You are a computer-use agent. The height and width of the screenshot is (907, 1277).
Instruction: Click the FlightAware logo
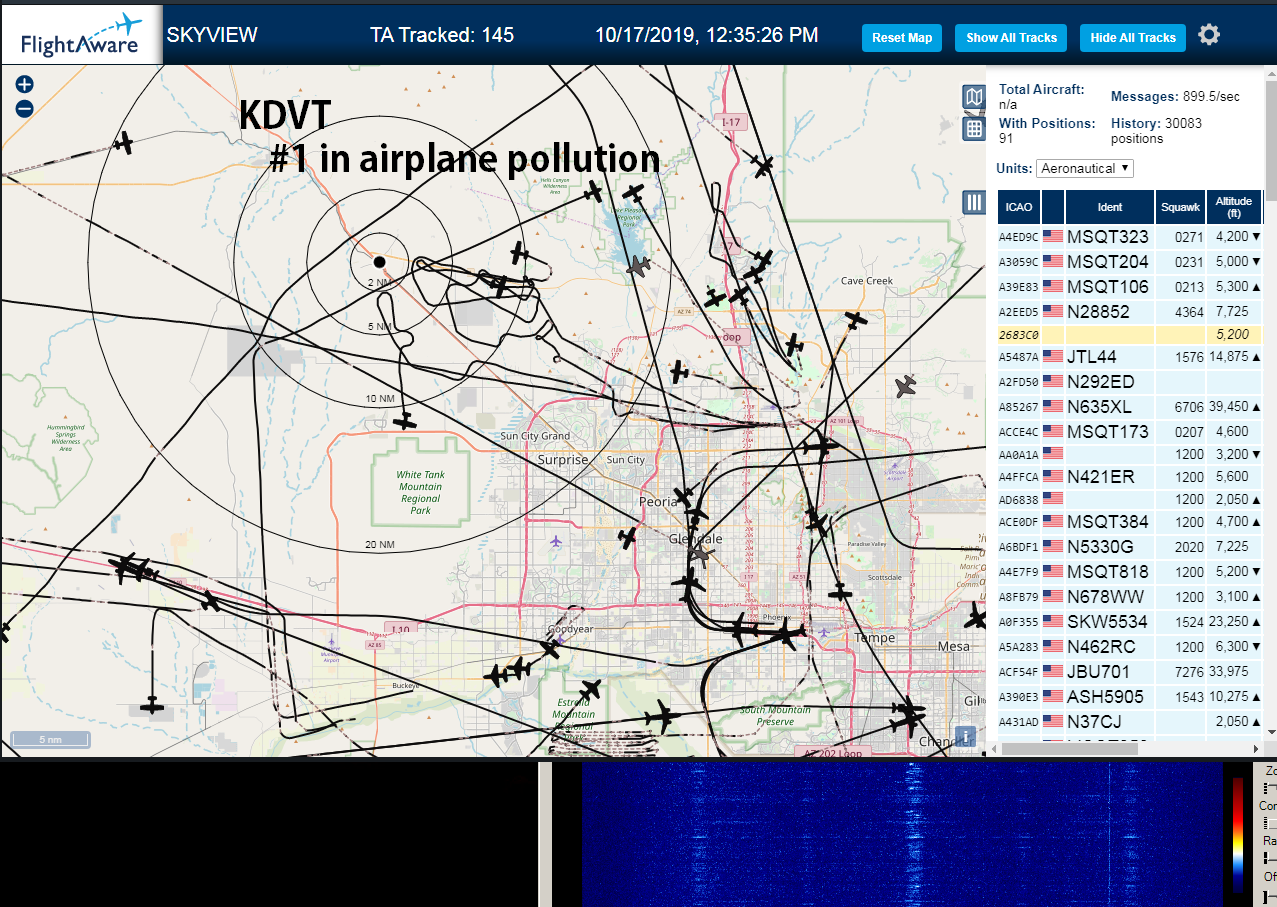pyautogui.click(x=81, y=34)
